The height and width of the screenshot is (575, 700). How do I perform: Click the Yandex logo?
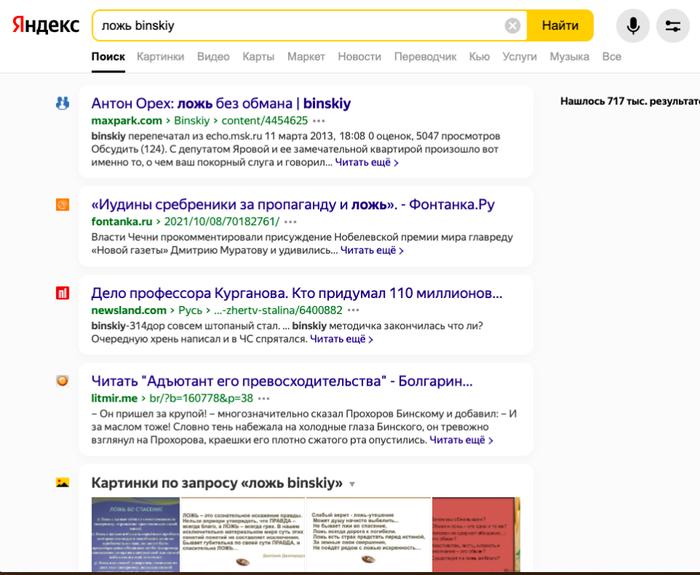click(46, 25)
